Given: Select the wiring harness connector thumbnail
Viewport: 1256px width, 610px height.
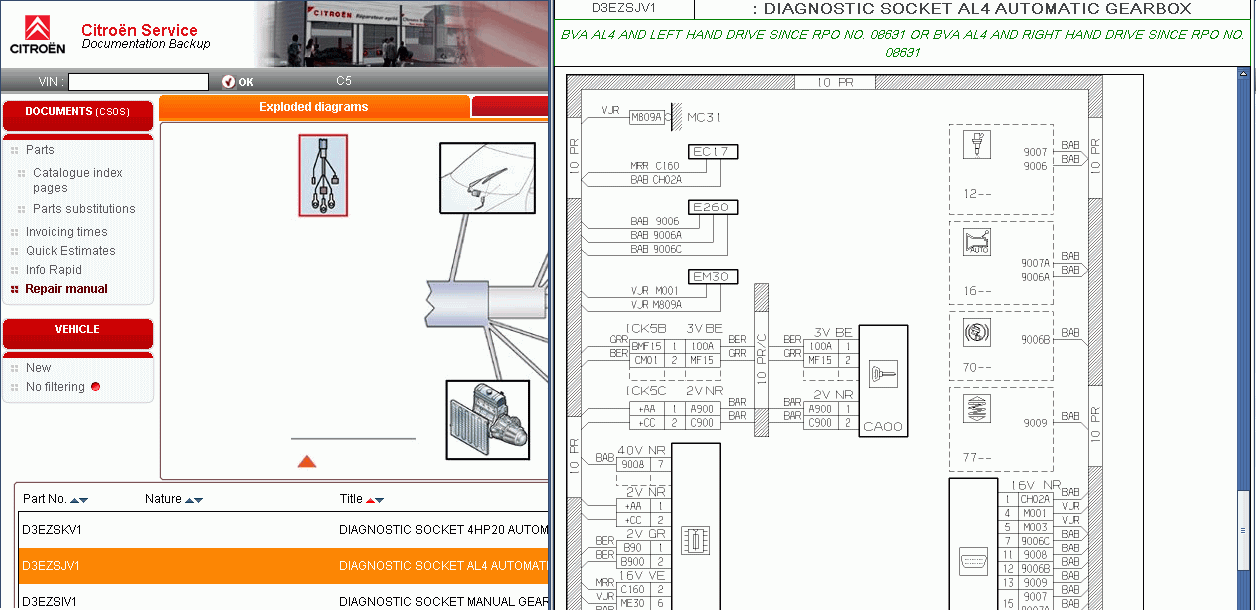Looking at the screenshot, I should point(323,175).
